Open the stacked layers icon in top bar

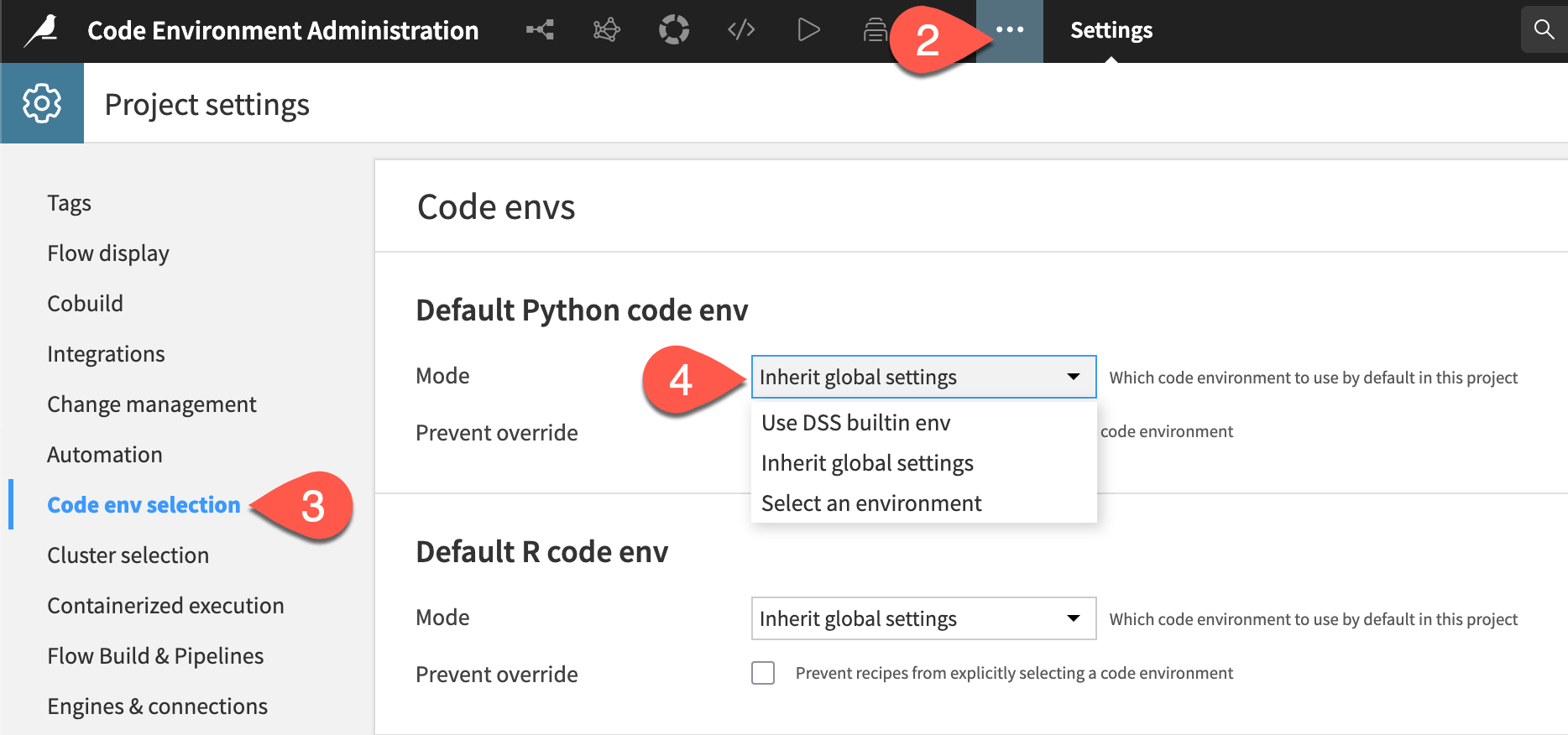coord(875,30)
